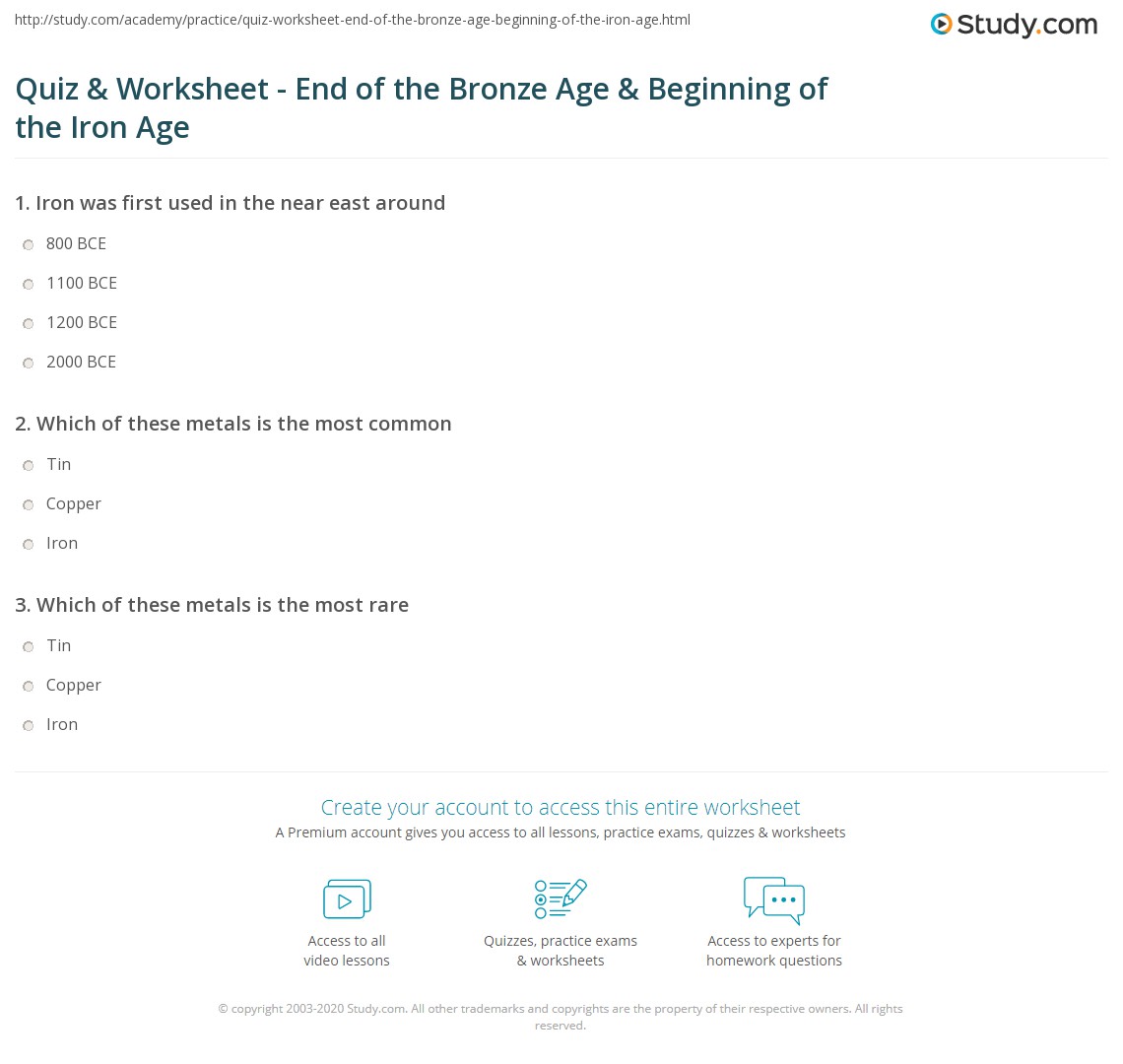Image resolution: width=1123 pixels, height=1064 pixels.
Task: Click the Study.com logo
Action: pos(1014,25)
